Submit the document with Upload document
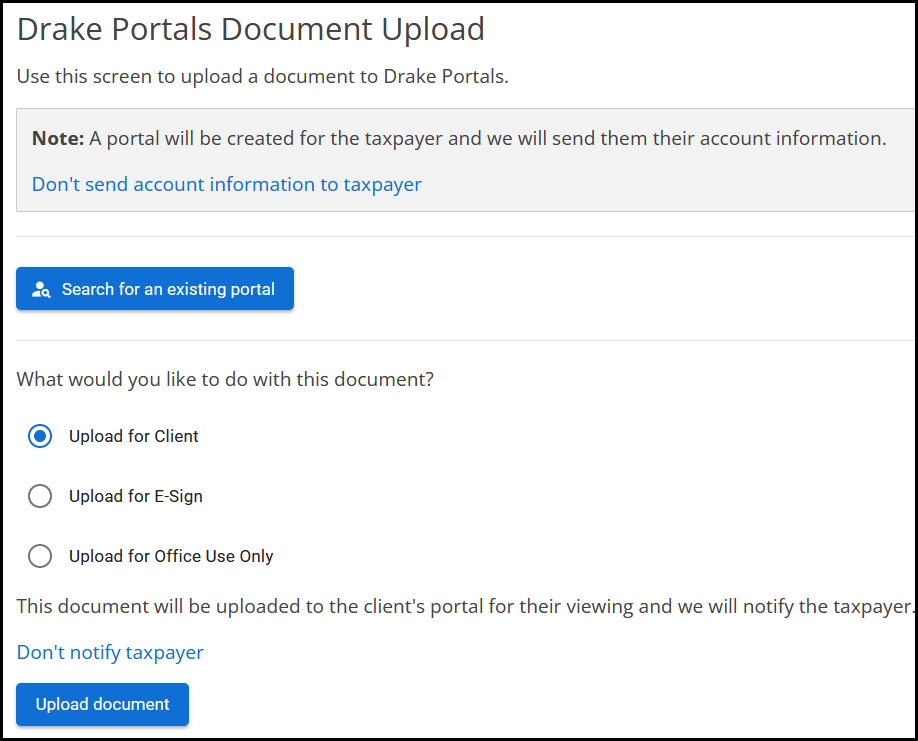The image size is (918, 741). tap(102, 704)
